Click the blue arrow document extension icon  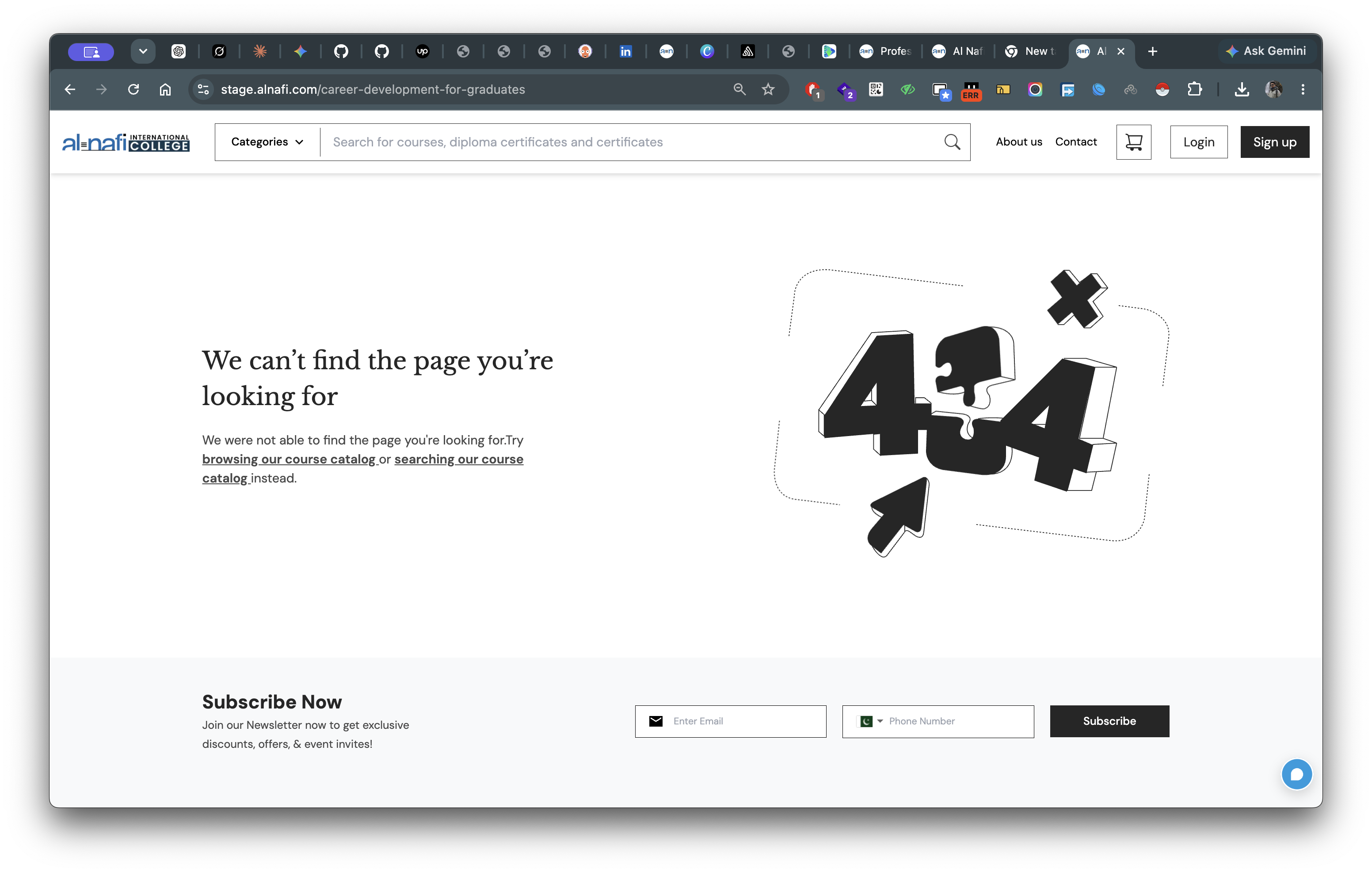pyautogui.click(x=1067, y=89)
